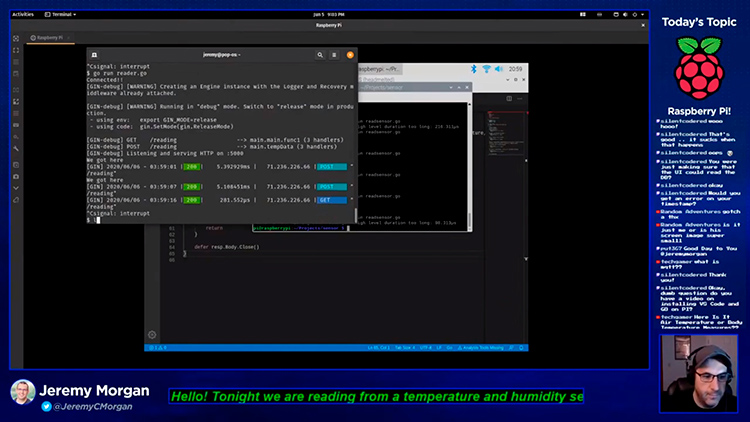
Task: Expand the system menu arrow in the top bar
Action: pos(642,14)
